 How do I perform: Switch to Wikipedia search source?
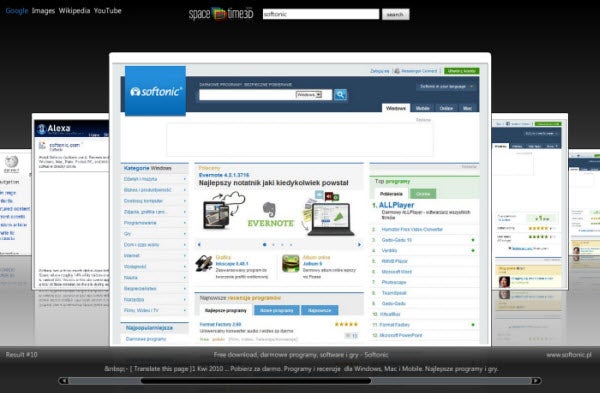(74, 11)
